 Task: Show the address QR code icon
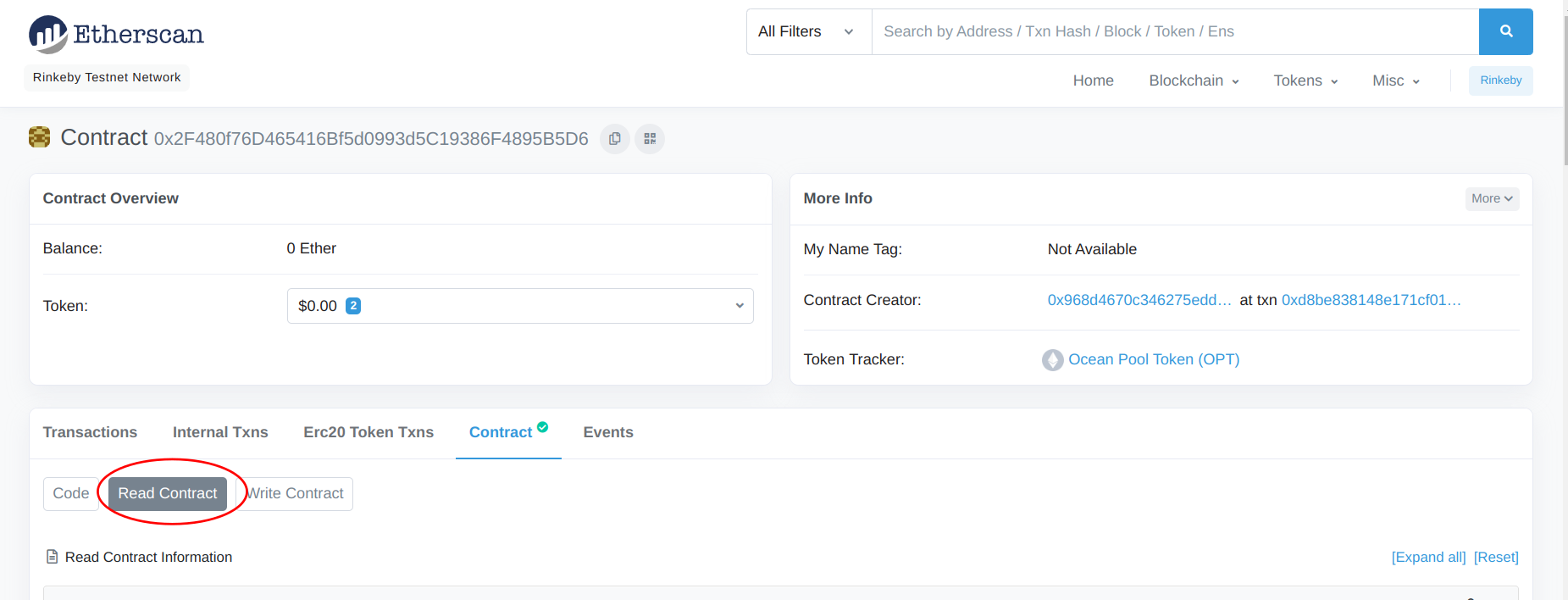tap(650, 138)
